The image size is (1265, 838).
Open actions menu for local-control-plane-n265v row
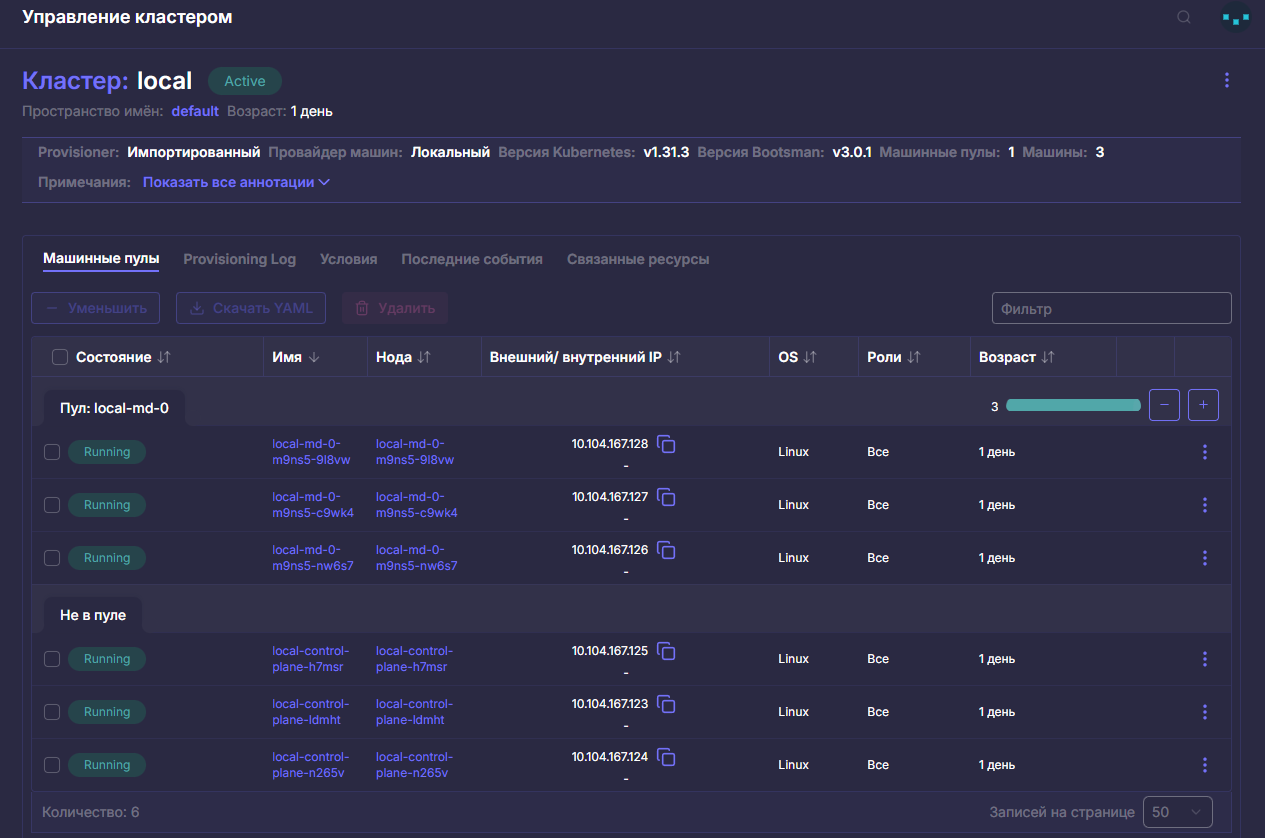[x=1204, y=765]
